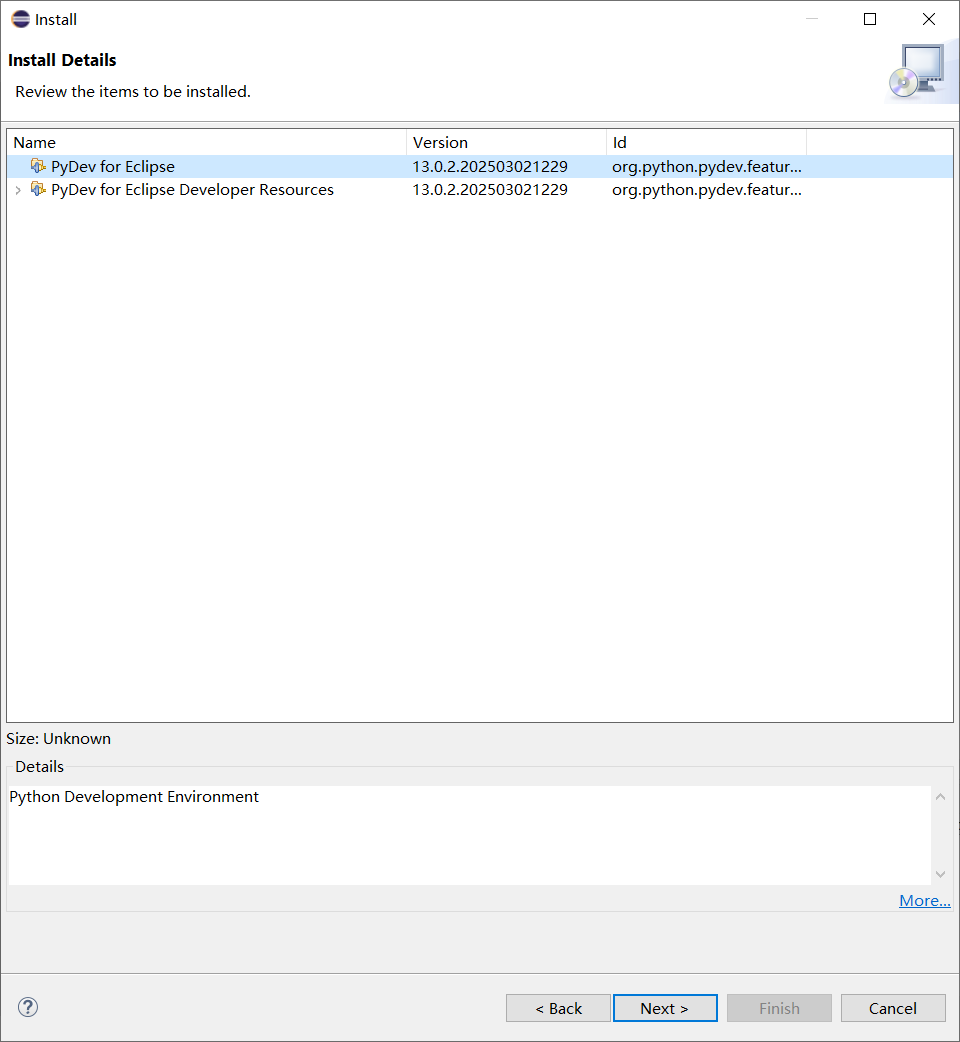
Task: Click the PyDev Developer Resources feature icon
Action: coord(39,189)
